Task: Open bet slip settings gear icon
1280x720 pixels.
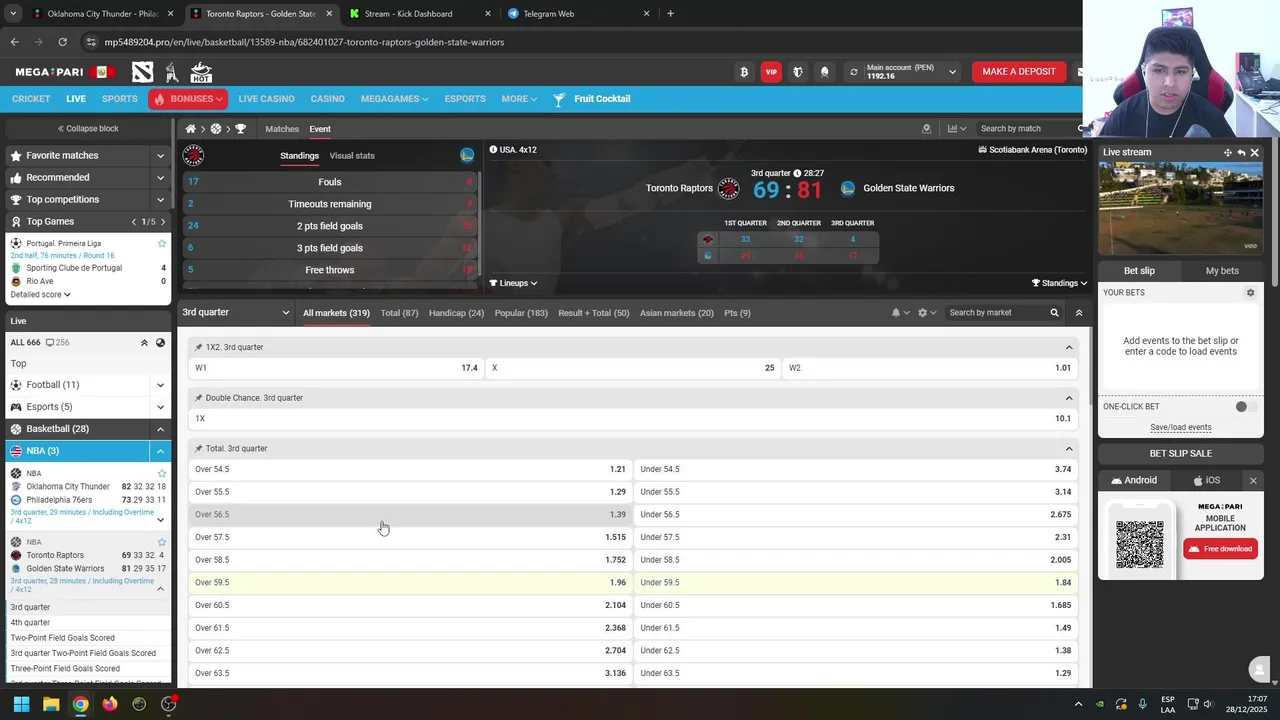Action: tap(1250, 293)
